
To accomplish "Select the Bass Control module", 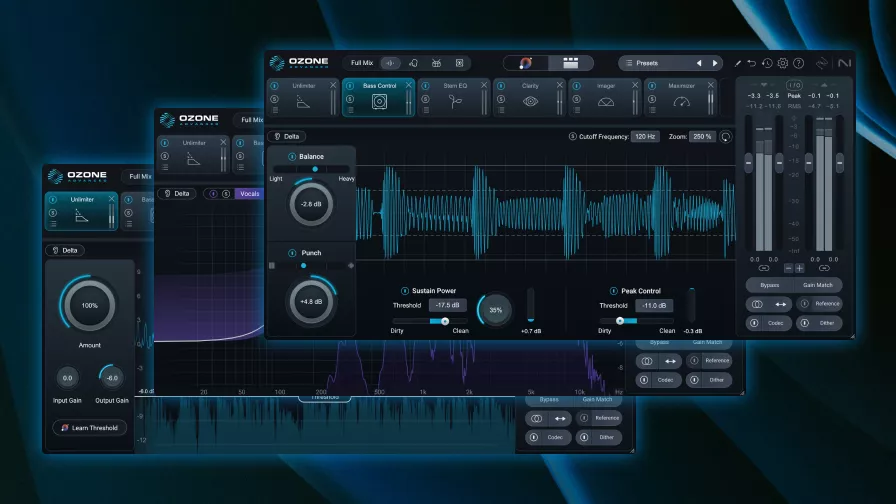I will 378,98.
